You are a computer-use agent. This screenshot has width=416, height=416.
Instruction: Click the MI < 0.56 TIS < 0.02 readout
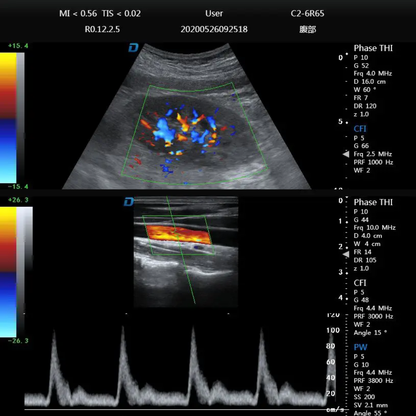[100, 14]
